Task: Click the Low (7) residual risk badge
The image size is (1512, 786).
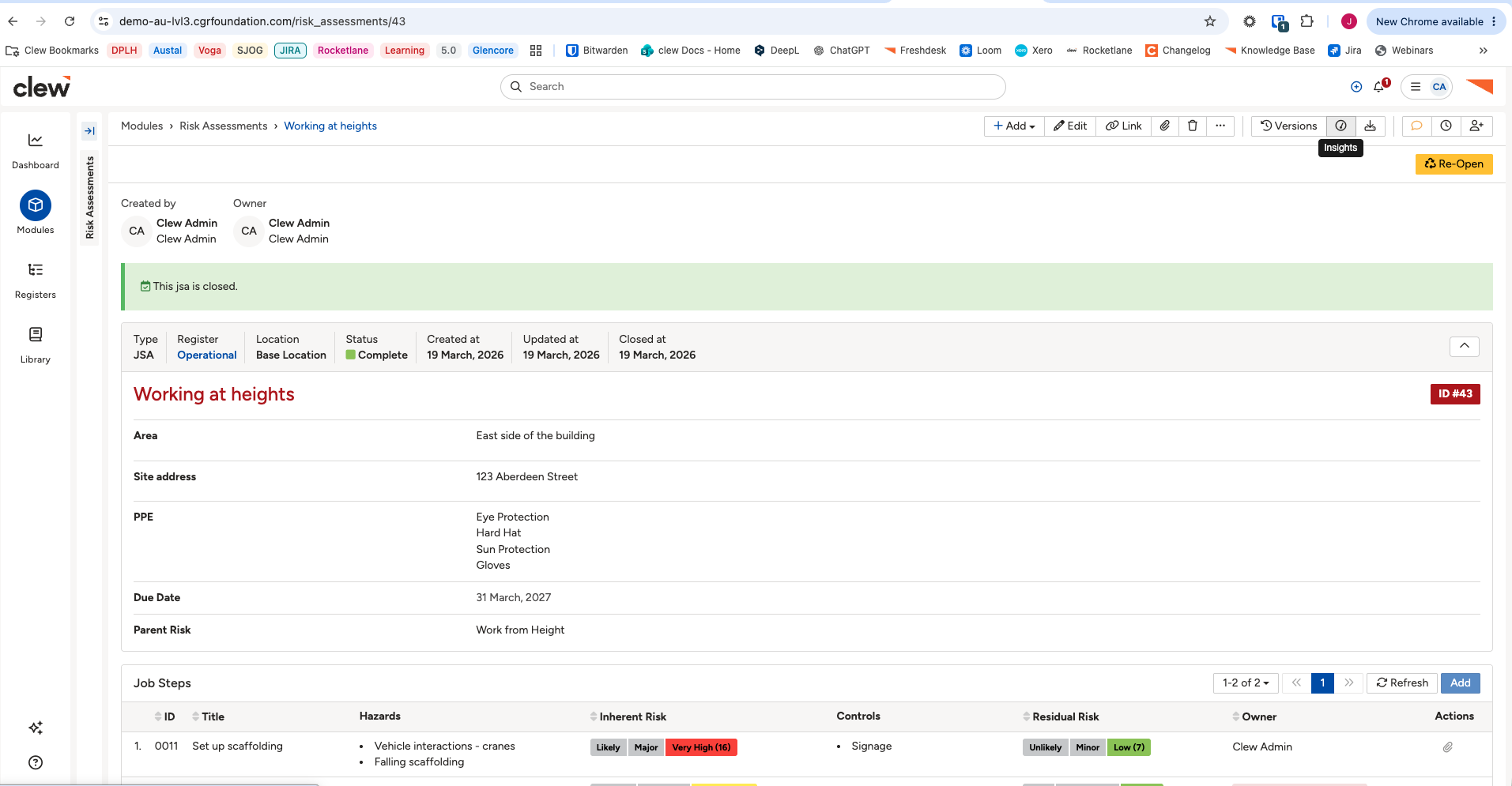Action: point(1129,747)
